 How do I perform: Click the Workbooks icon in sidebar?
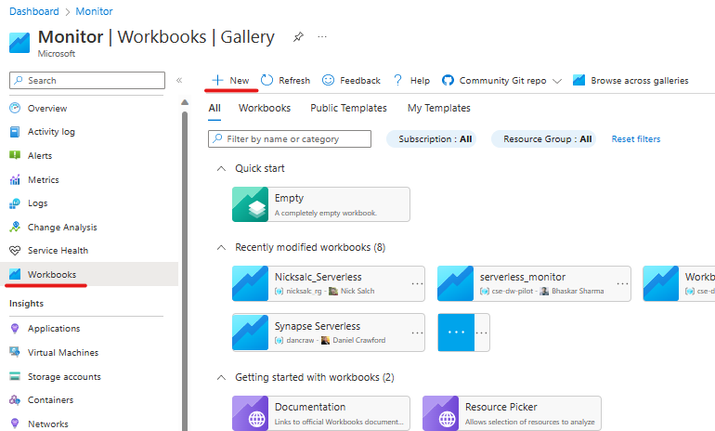click(15, 274)
